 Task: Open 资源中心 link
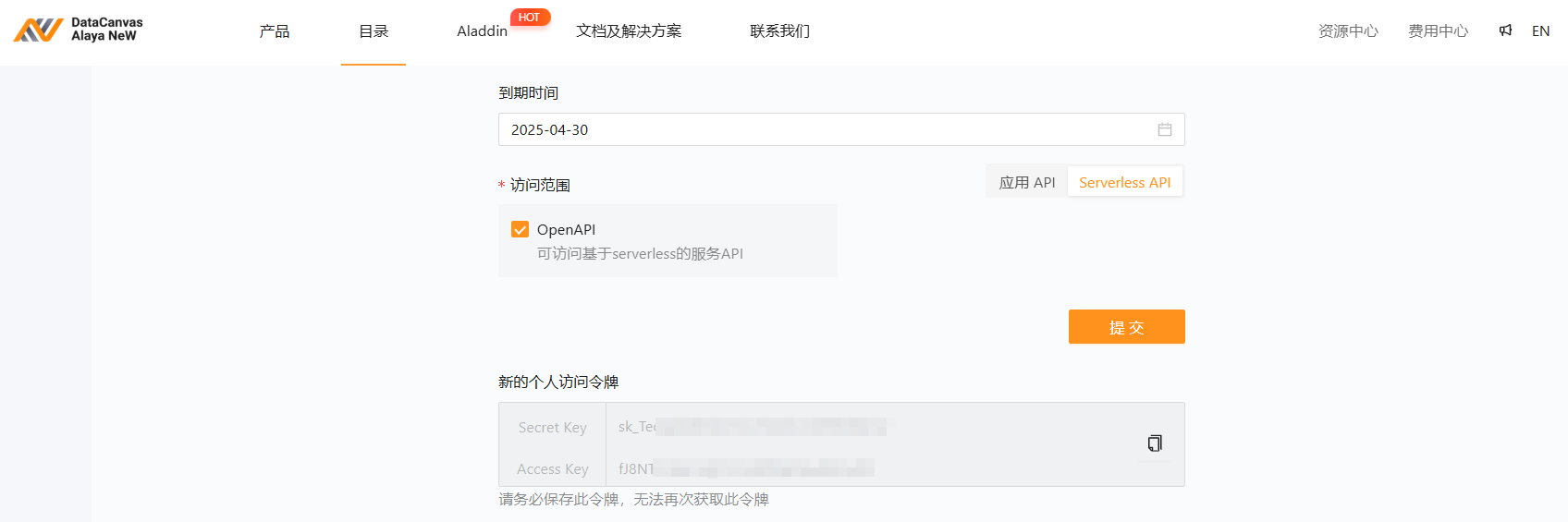pos(1348,31)
